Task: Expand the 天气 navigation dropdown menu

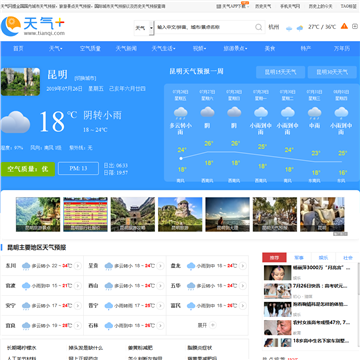Action: pos(56,49)
